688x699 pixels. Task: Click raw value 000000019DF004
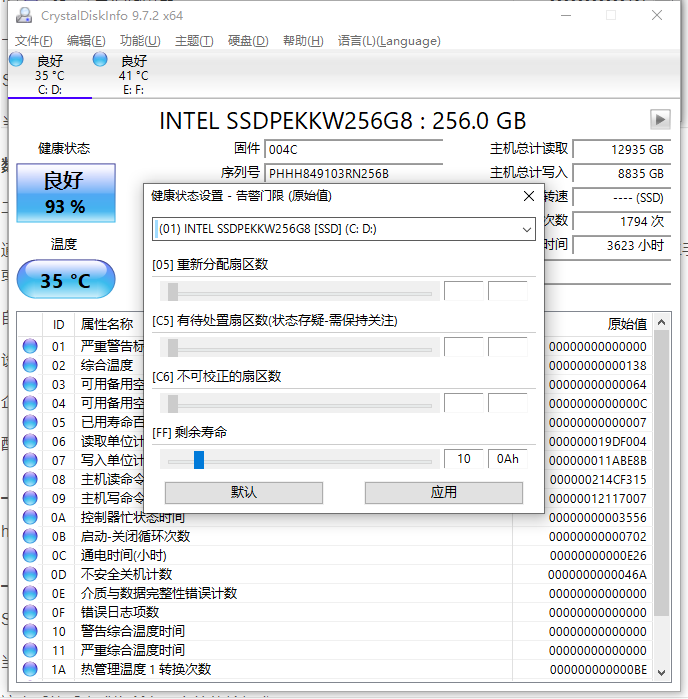click(x=597, y=441)
